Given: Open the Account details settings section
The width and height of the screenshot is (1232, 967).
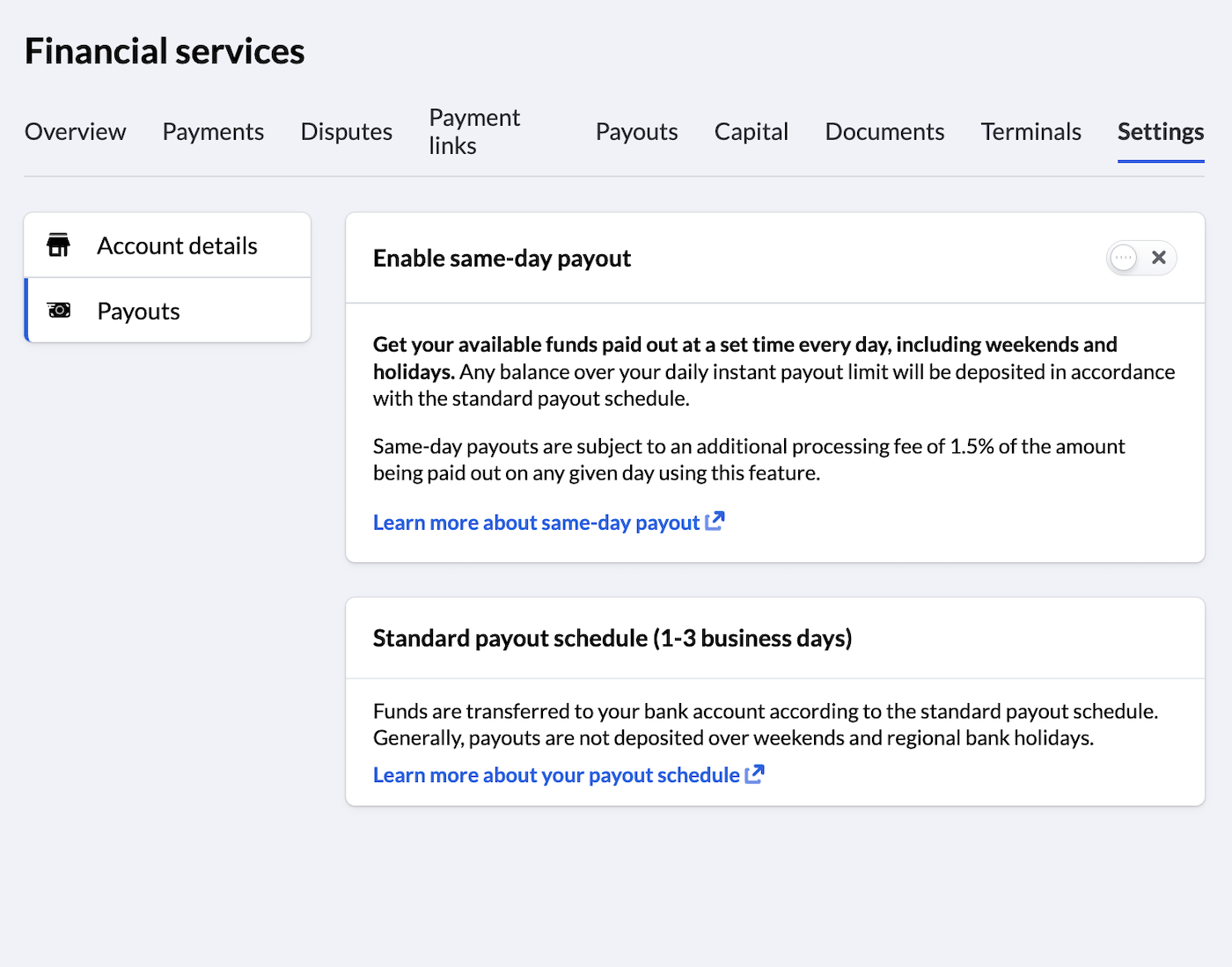Looking at the screenshot, I should [177, 245].
